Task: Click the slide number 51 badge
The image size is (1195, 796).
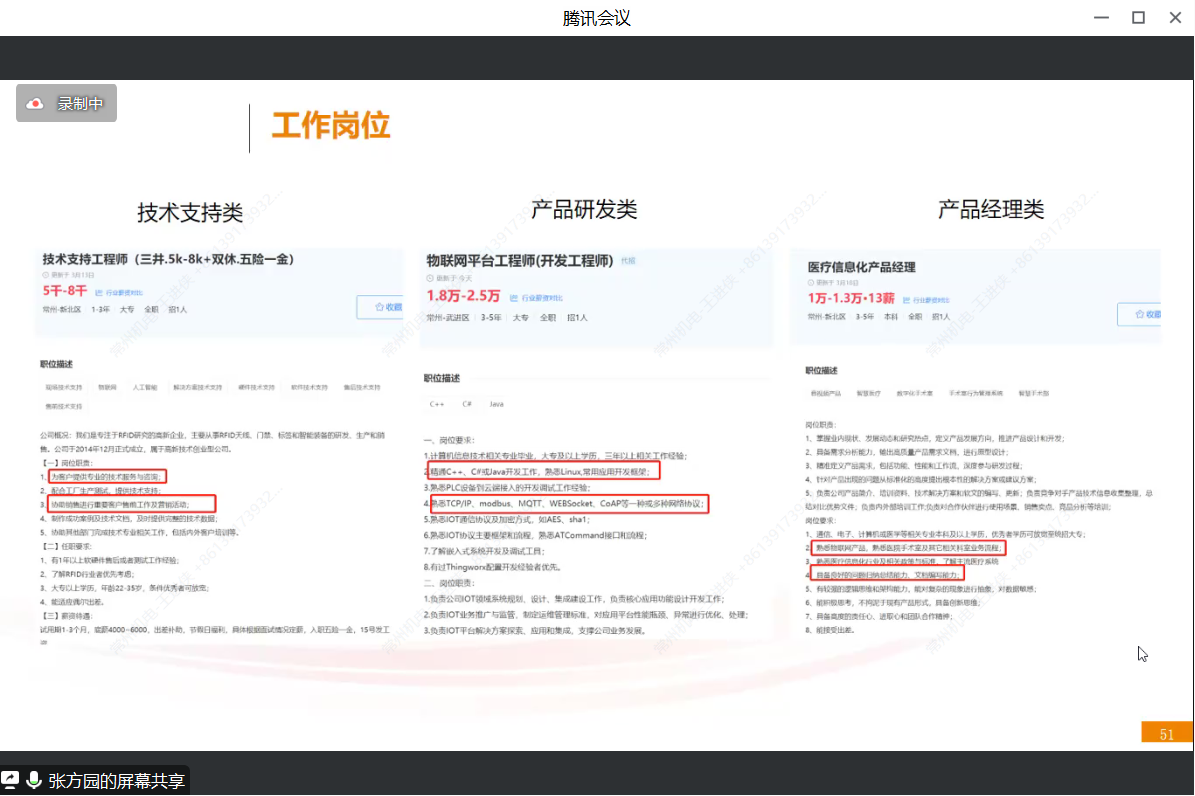Action: point(1167,734)
